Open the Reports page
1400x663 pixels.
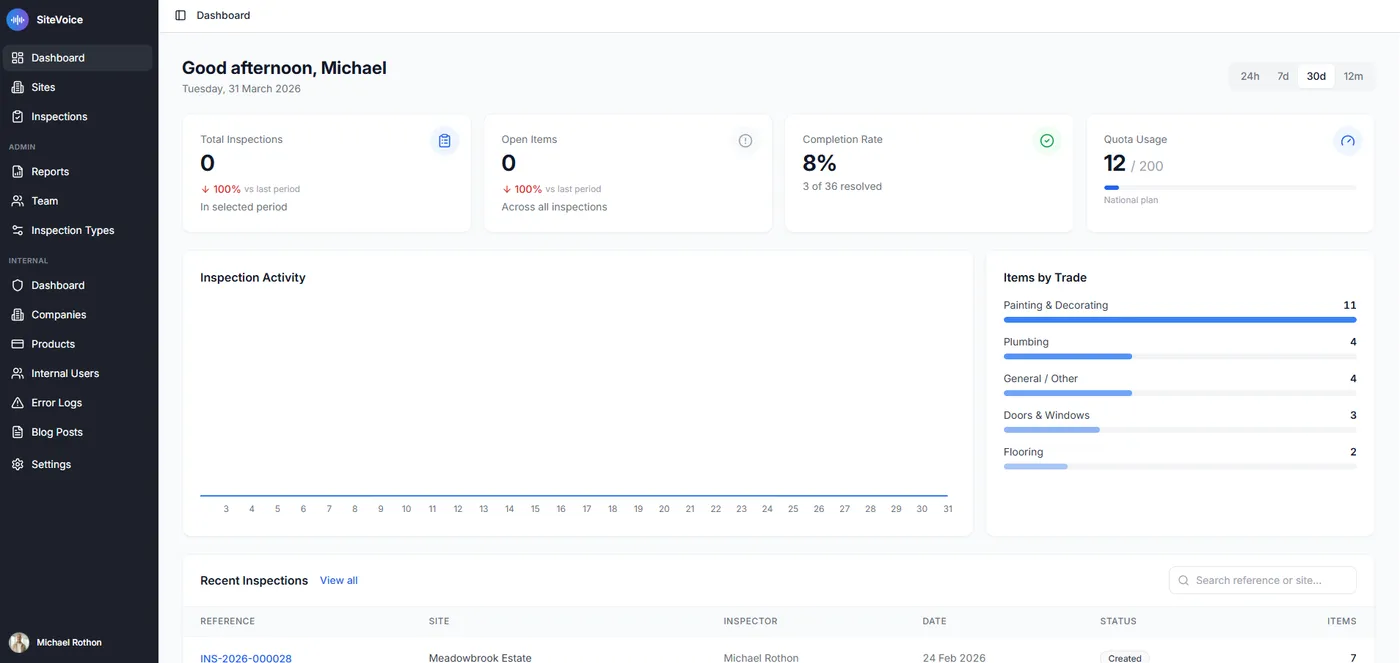pos(78,171)
